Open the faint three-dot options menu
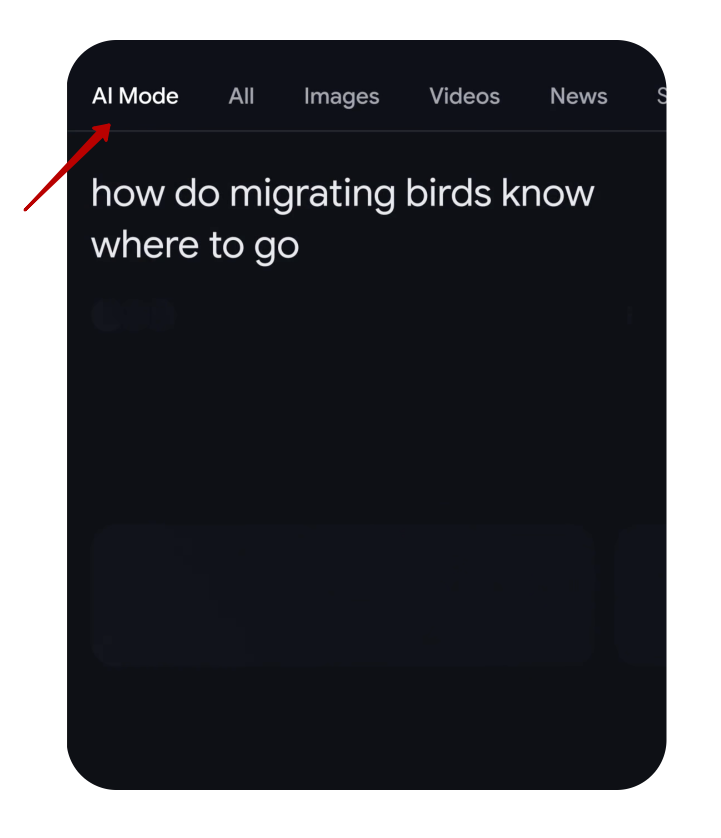The image size is (721, 838). click(x=630, y=315)
